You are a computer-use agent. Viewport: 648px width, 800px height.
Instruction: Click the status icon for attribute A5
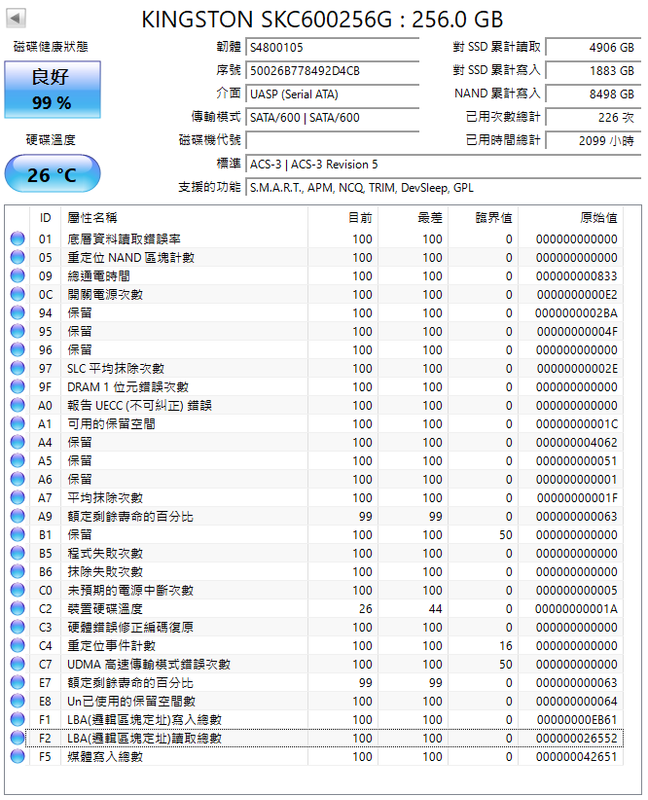pos(17,460)
